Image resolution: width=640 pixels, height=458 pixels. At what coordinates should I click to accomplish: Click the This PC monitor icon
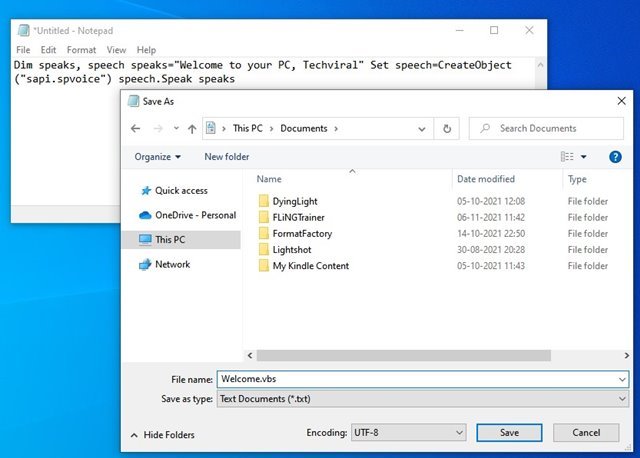point(145,240)
